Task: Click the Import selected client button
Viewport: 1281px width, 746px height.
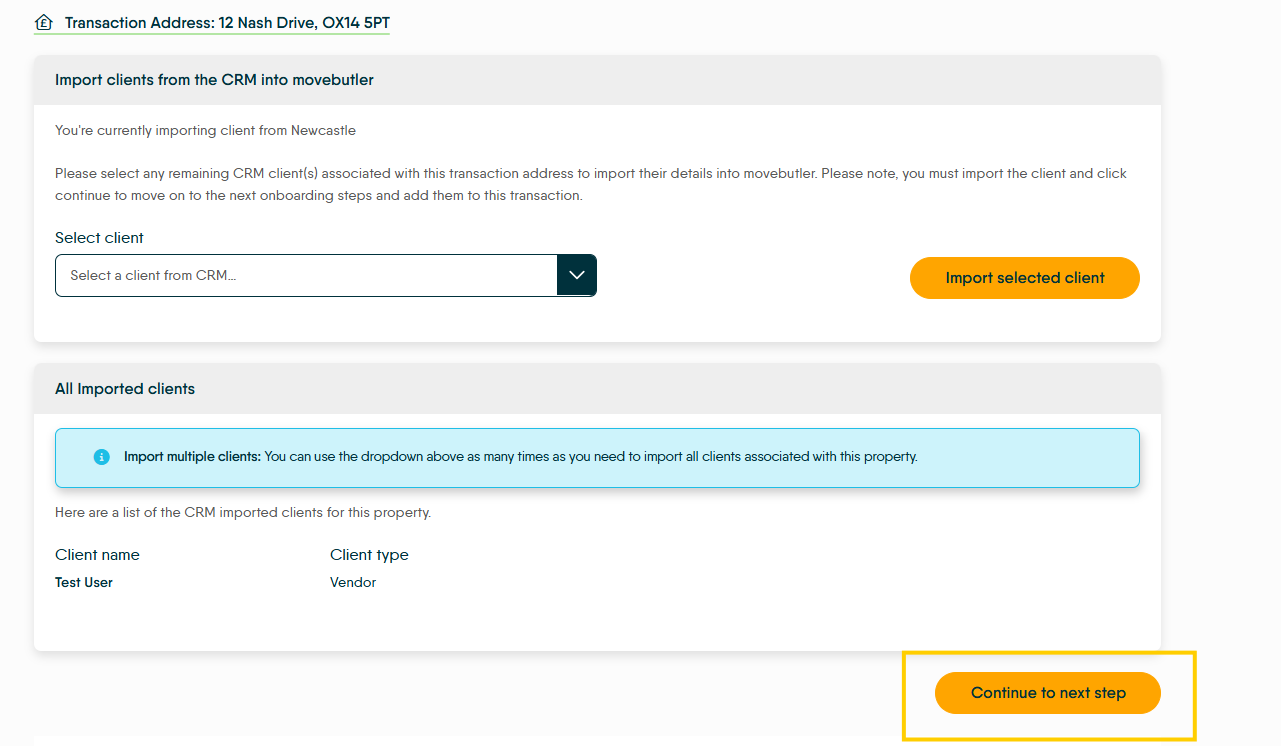Action: (1025, 278)
